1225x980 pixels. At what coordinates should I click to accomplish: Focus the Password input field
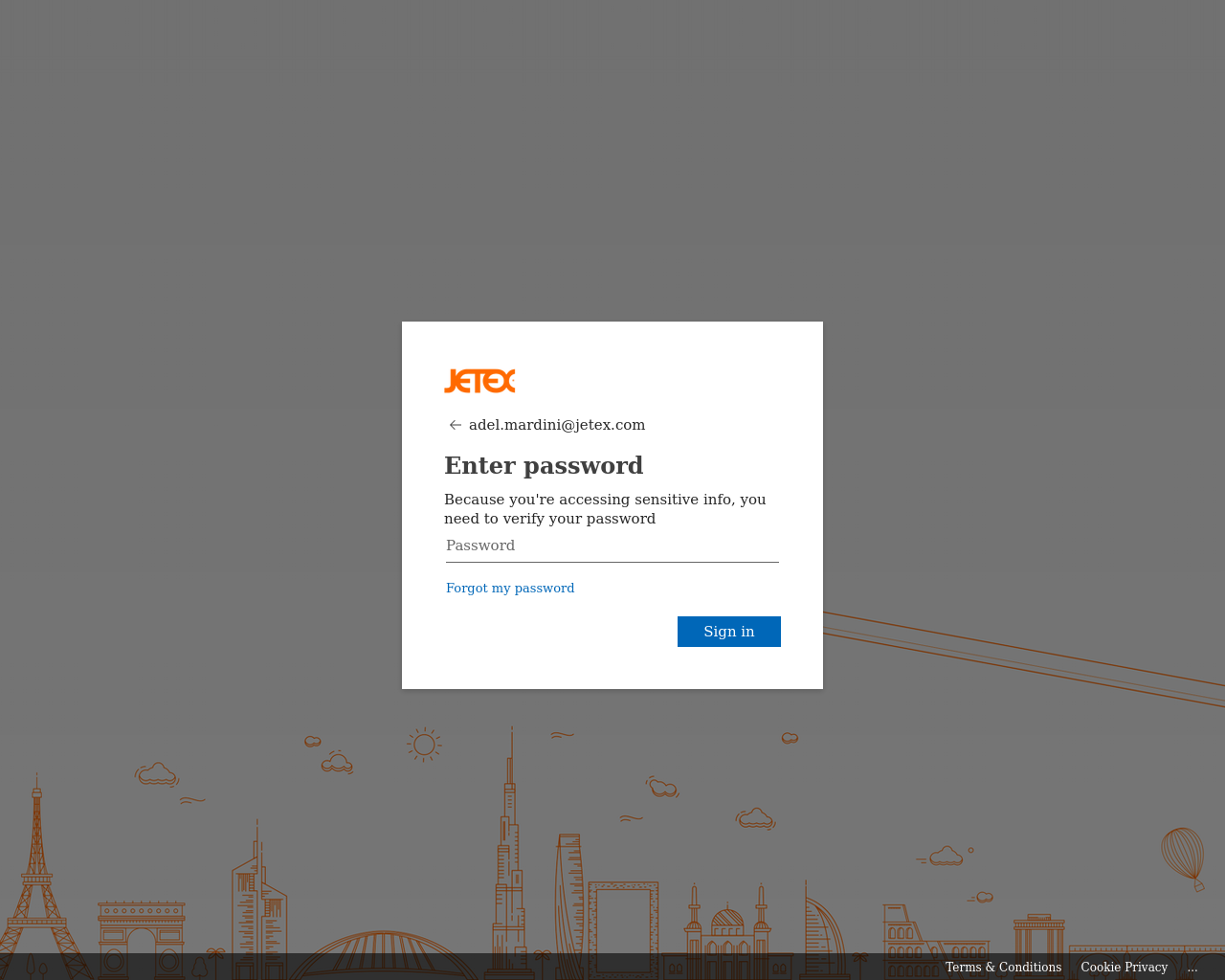pos(612,546)
